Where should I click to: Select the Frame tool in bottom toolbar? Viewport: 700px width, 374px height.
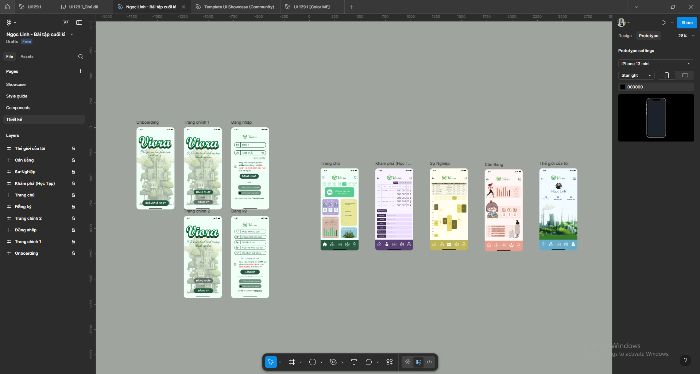coord(292,362)
